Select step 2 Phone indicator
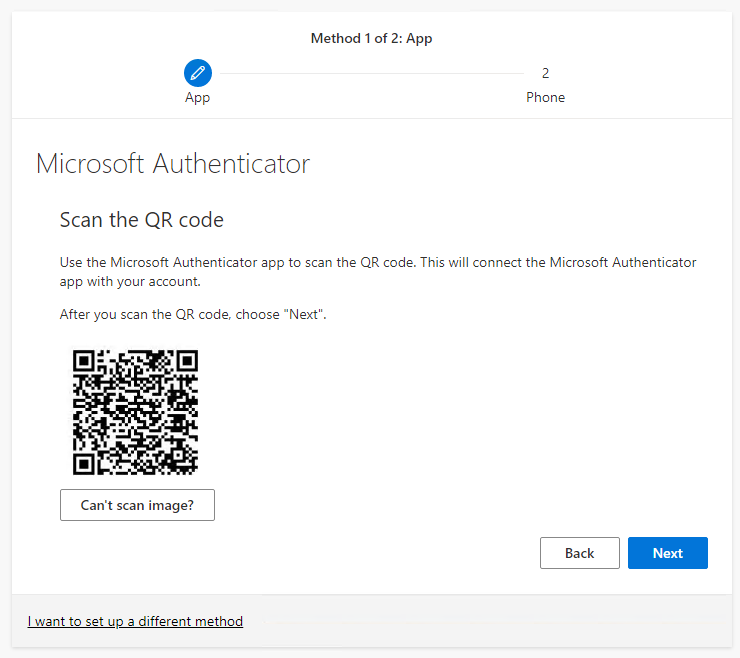The height and width of the screenshot is (658, 740). point(545,73)
